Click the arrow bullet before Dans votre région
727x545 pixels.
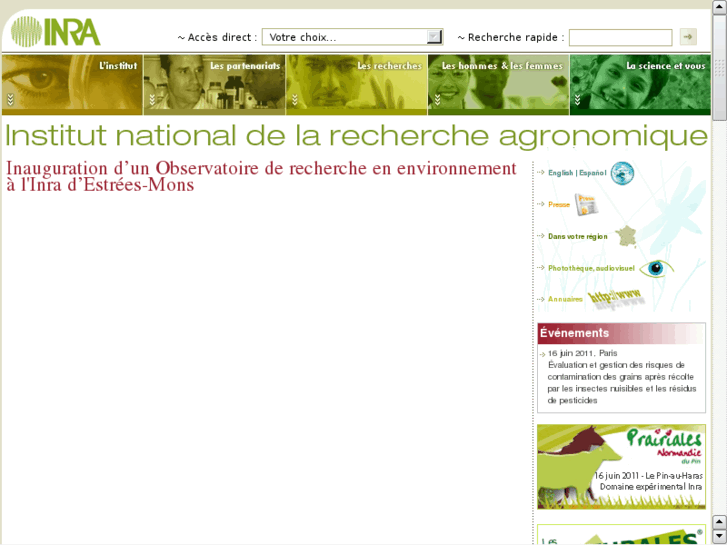click(541, 236)
